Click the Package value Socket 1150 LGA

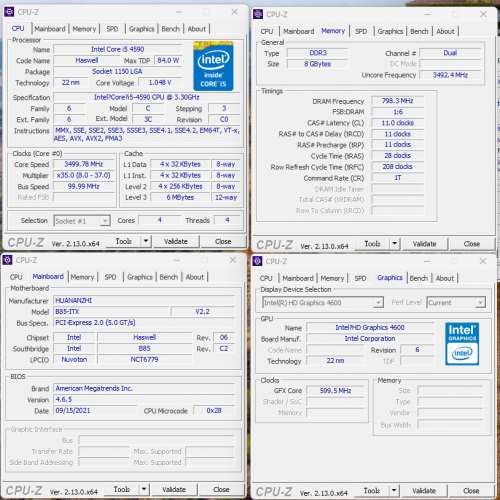[118, 71]
